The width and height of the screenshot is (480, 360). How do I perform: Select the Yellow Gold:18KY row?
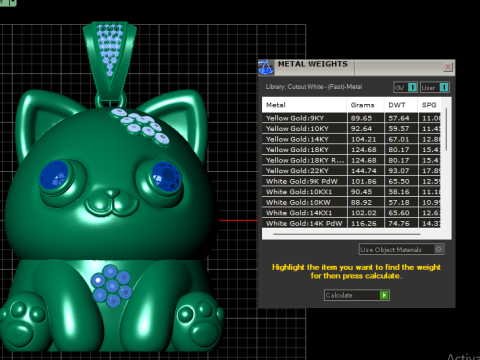click(x=351, y=150)
